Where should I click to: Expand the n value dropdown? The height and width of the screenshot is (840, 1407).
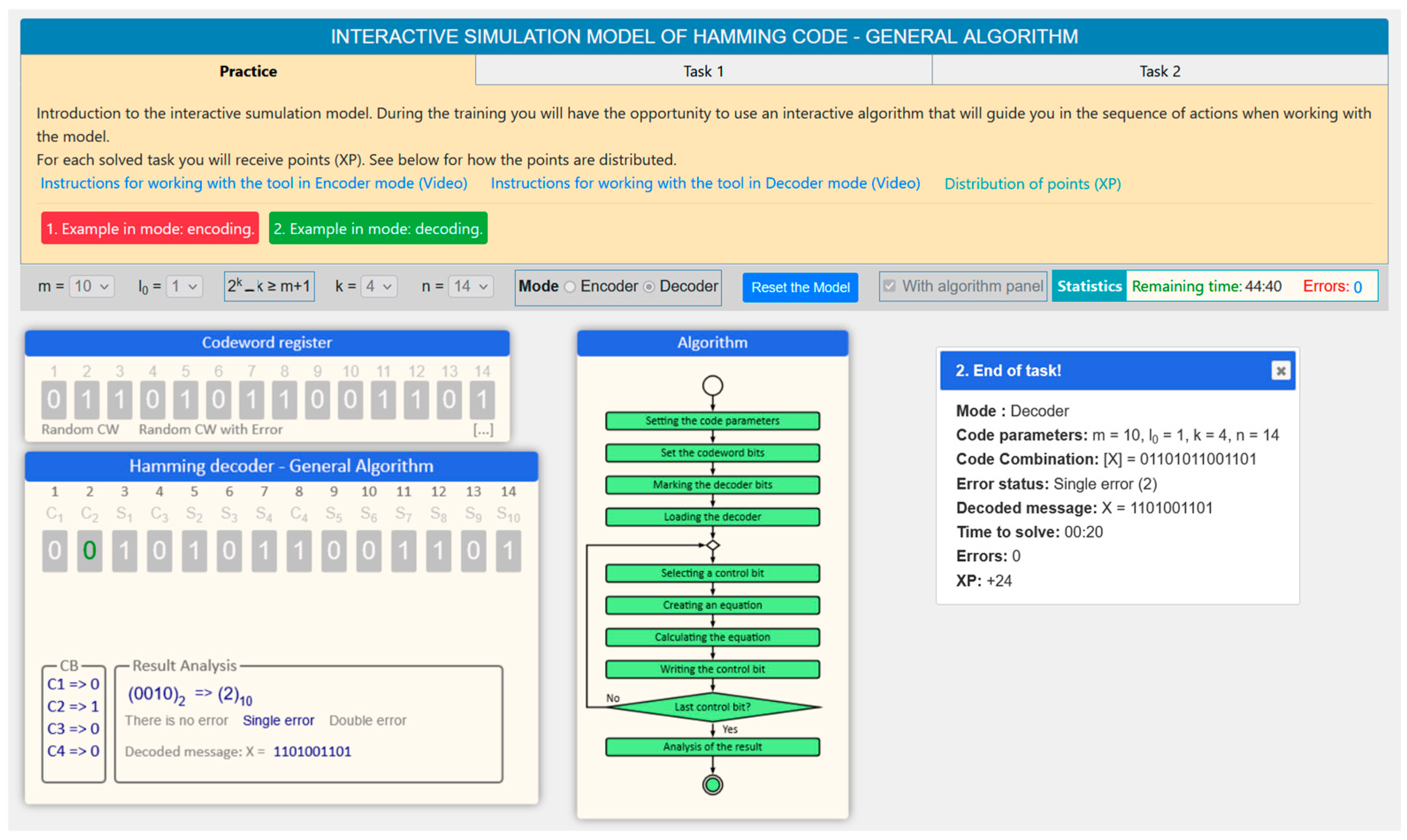(x=470, y=286)
